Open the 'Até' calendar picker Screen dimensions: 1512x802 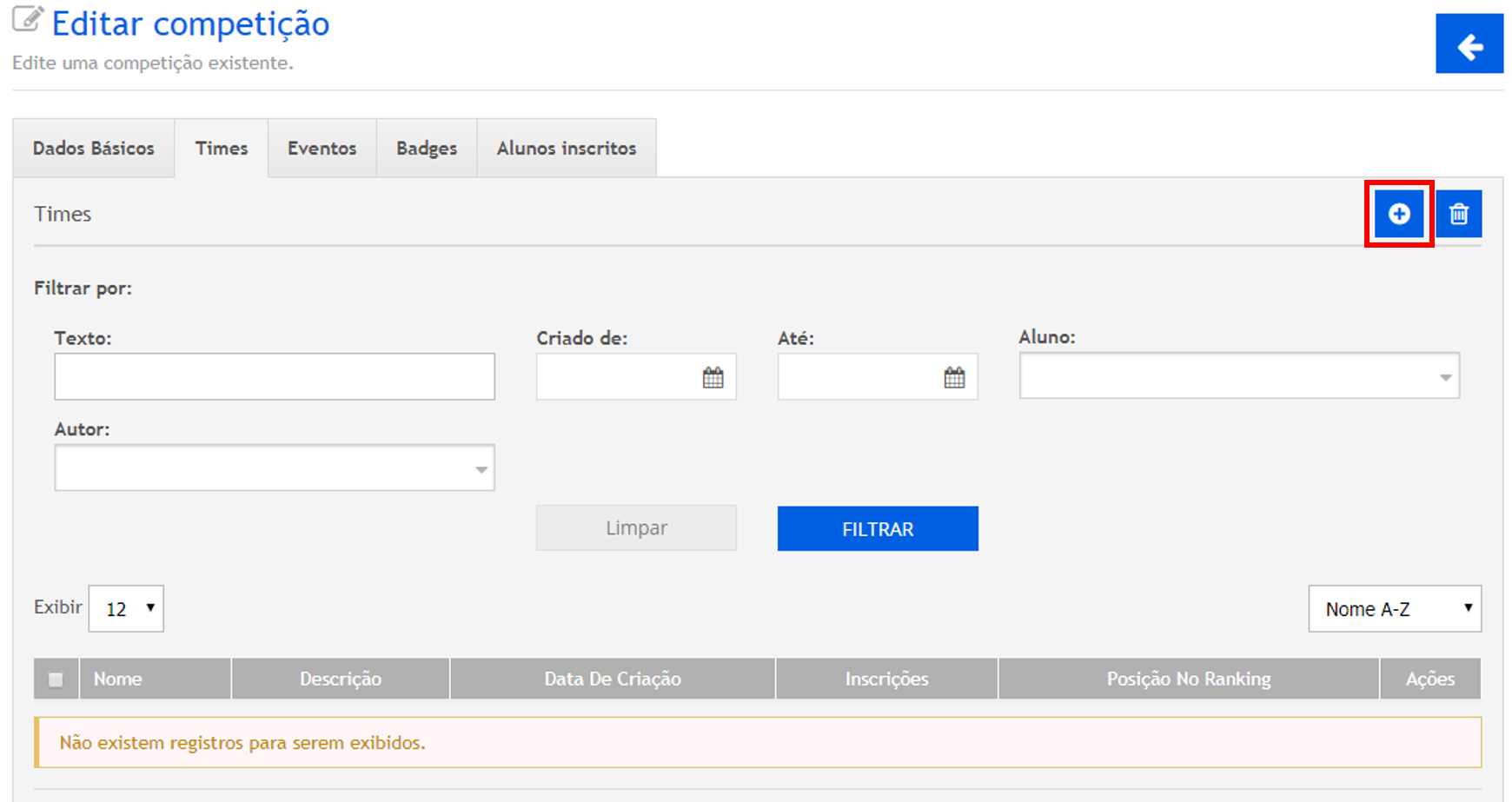(954, 377)
